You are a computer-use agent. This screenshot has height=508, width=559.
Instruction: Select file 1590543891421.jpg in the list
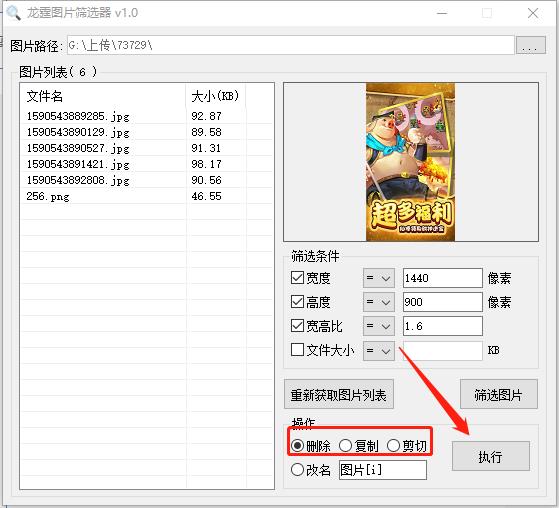tap(78, 164)
